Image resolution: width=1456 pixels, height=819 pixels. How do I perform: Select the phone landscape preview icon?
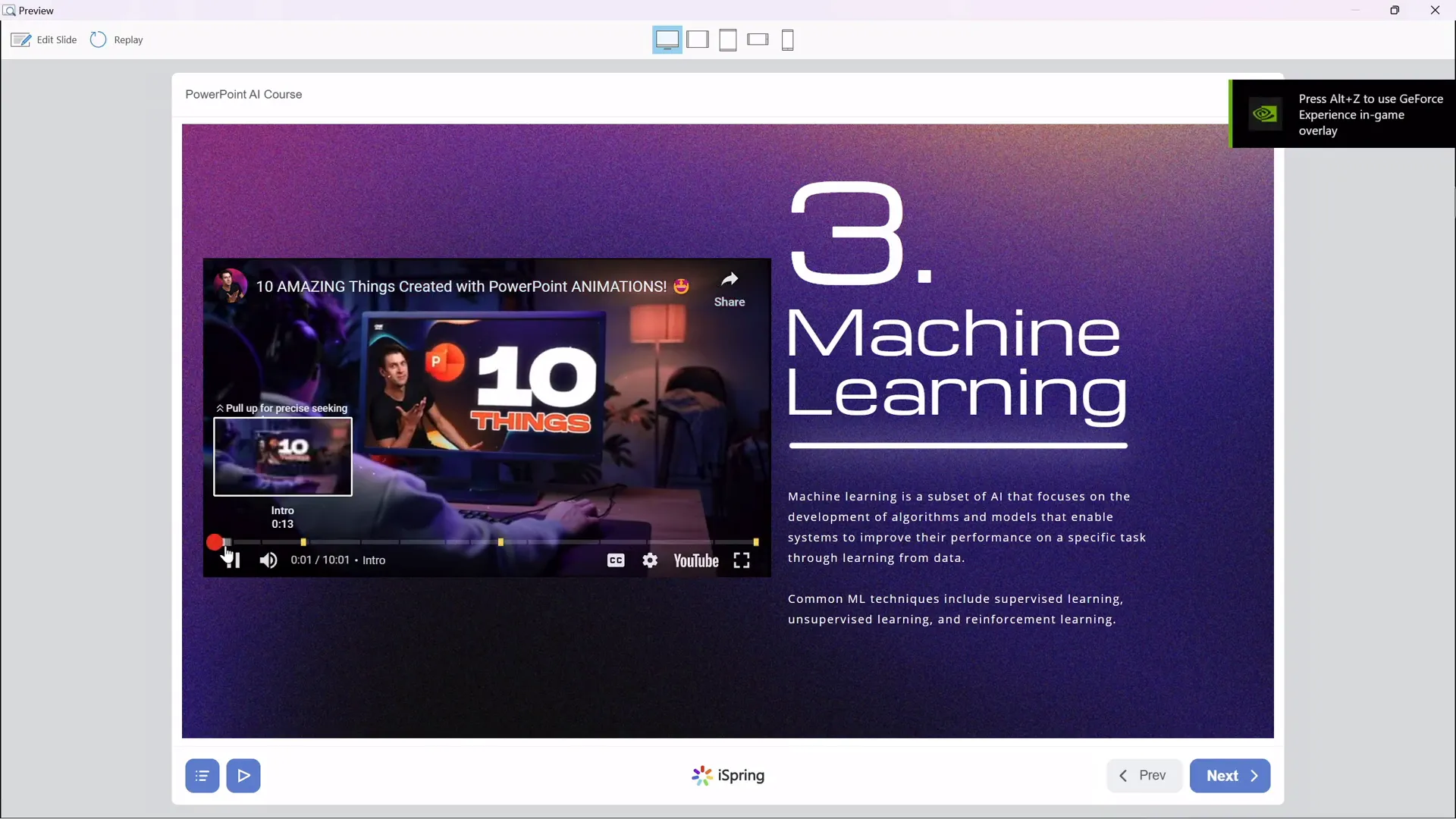click(758, 39)
